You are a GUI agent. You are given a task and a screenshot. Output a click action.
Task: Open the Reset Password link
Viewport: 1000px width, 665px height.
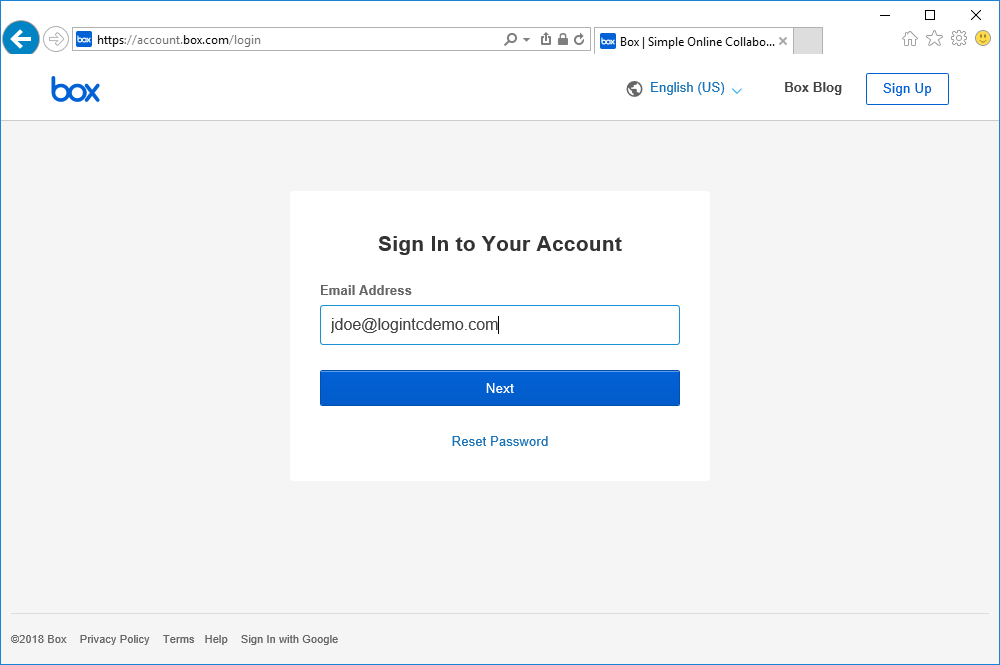pos(499,441)
